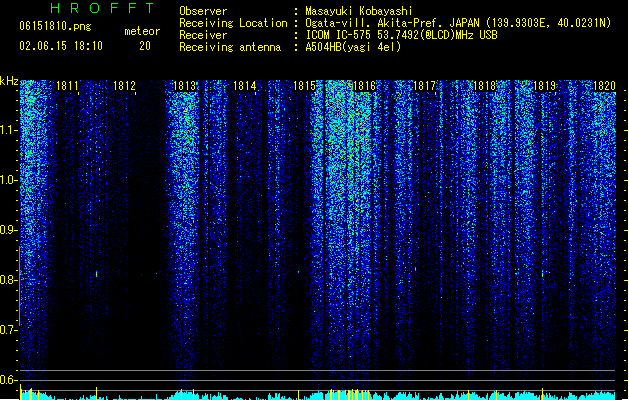Select the file name 06151810.png
Screen dimensions: 629x400
pos(55,26)
